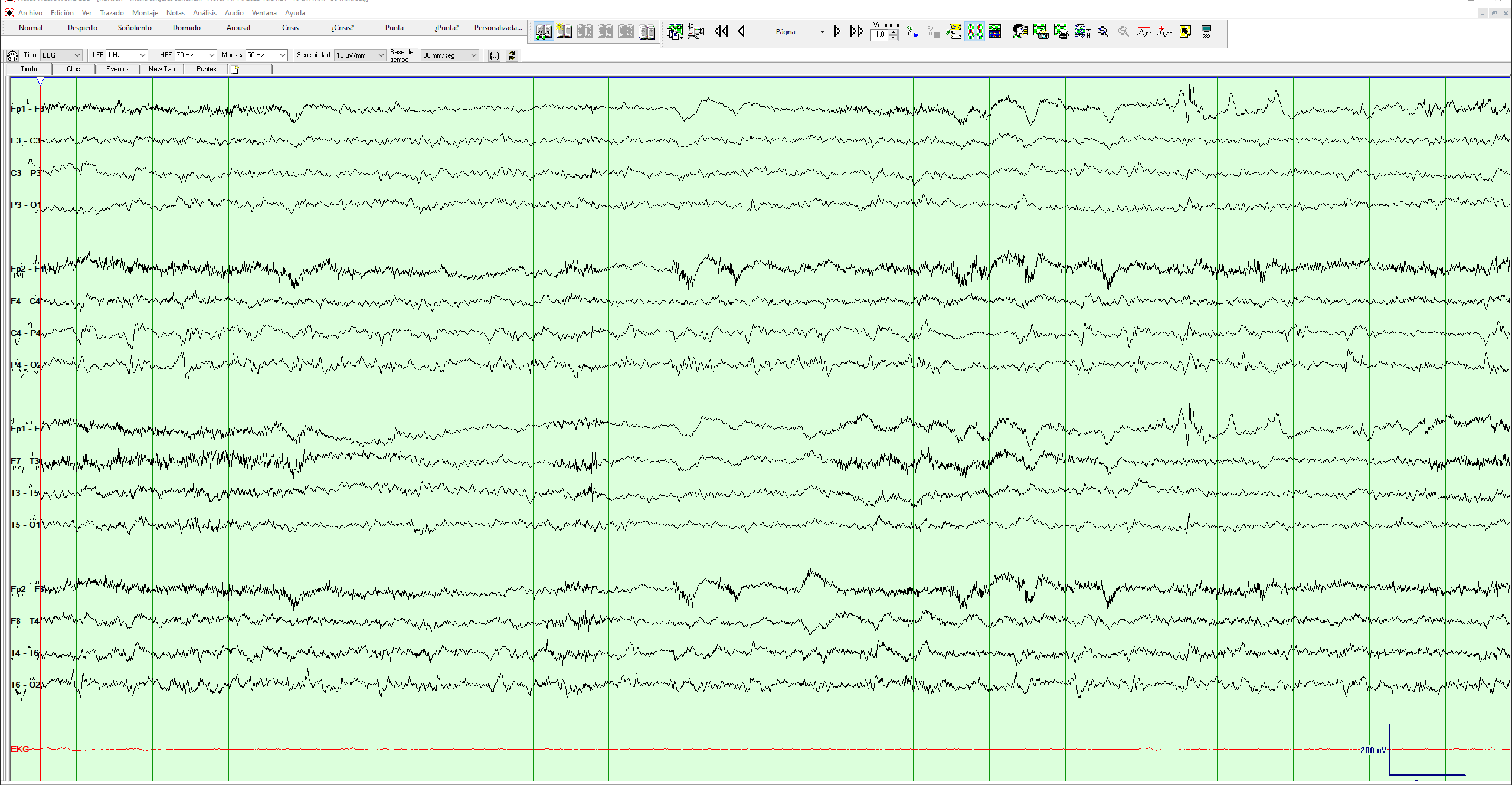Mark event as Arousal
1512x785 pixels.
click(x=238, y=28)
